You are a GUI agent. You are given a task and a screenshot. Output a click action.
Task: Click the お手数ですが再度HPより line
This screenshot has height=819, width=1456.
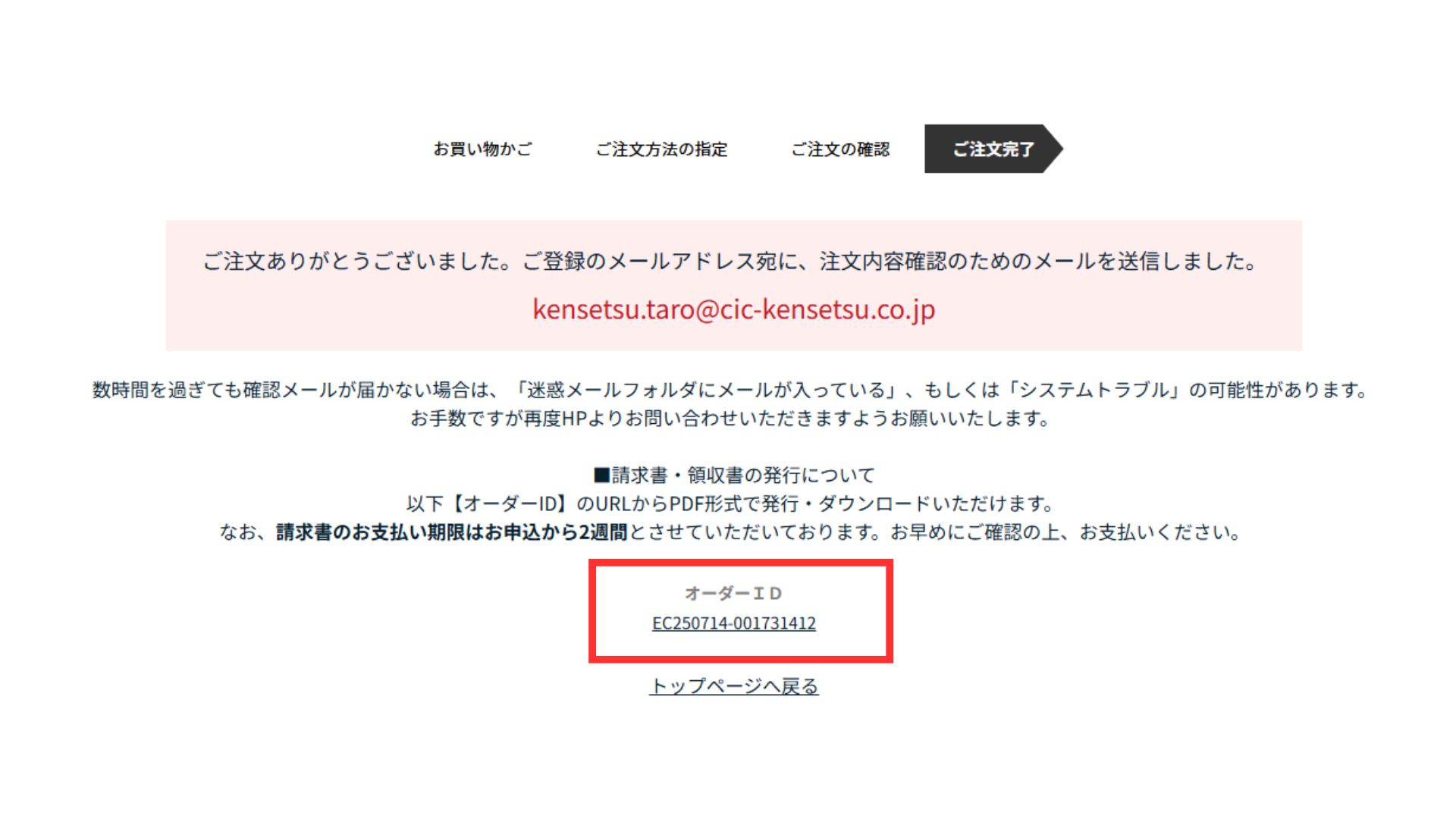coord(730,419)
